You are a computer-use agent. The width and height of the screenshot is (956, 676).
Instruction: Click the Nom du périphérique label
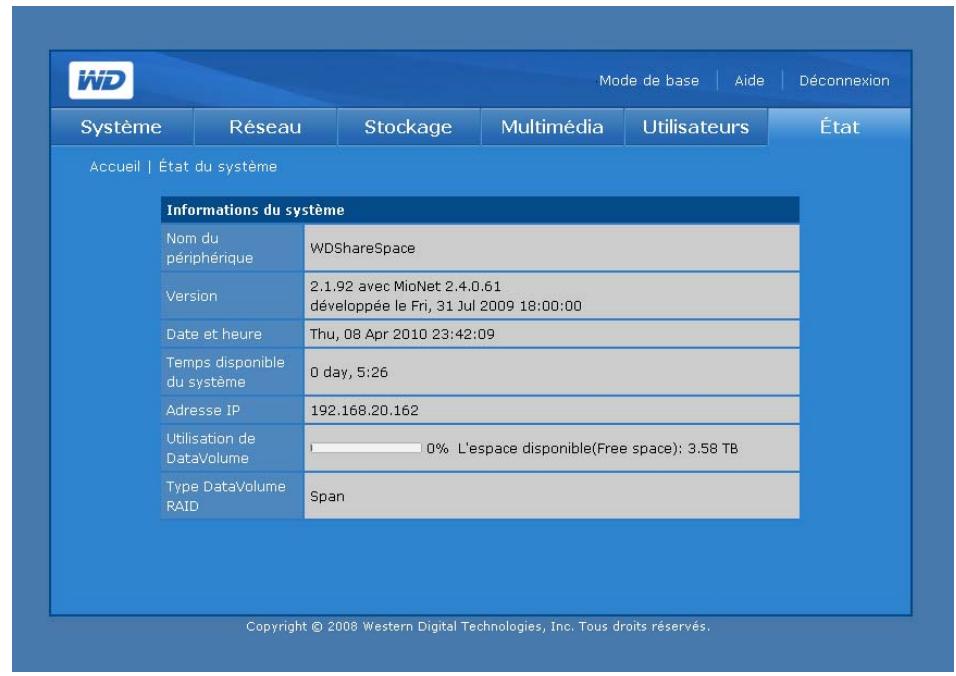click(209, 248)
